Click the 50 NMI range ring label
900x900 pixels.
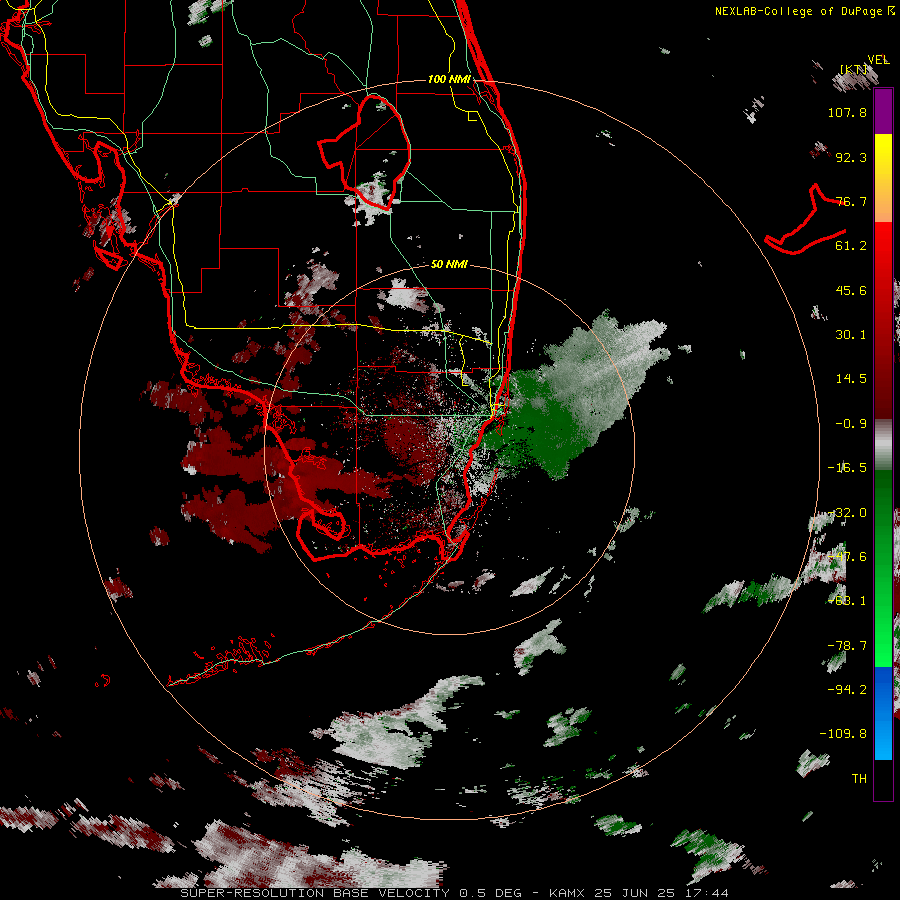coord(449,264)
